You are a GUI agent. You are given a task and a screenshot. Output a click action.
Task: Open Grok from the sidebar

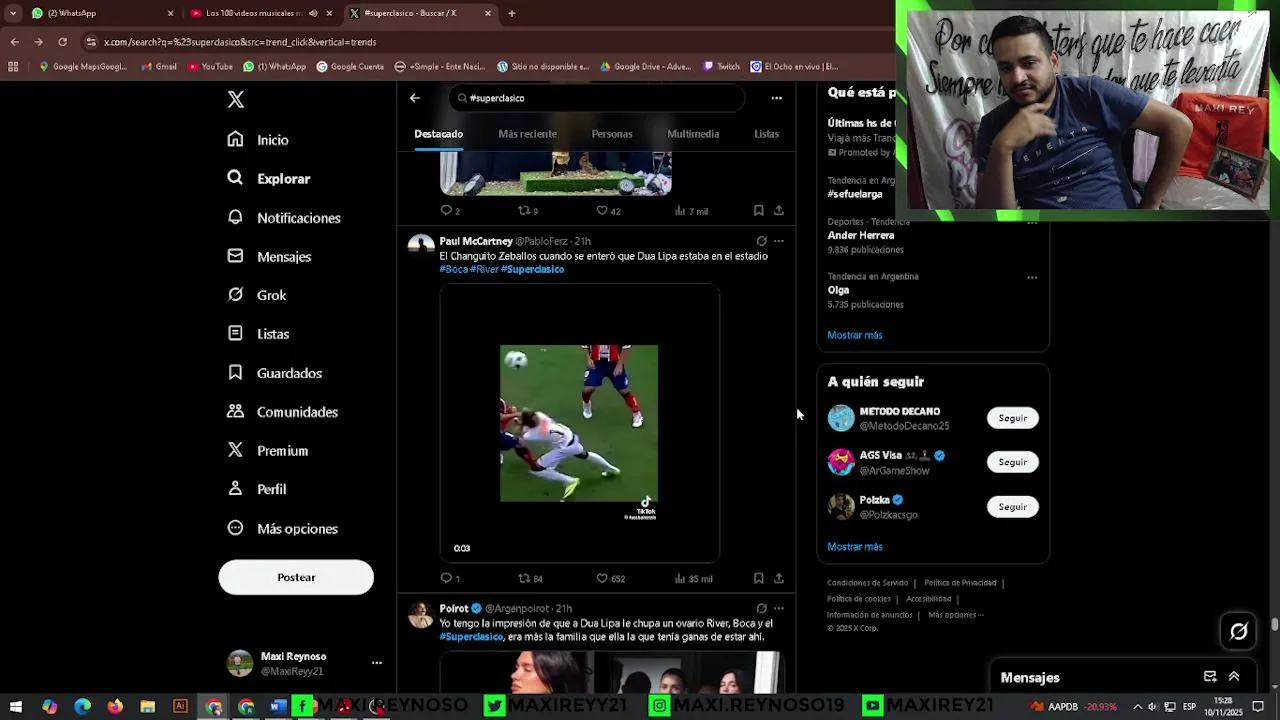tap(257, 295)
